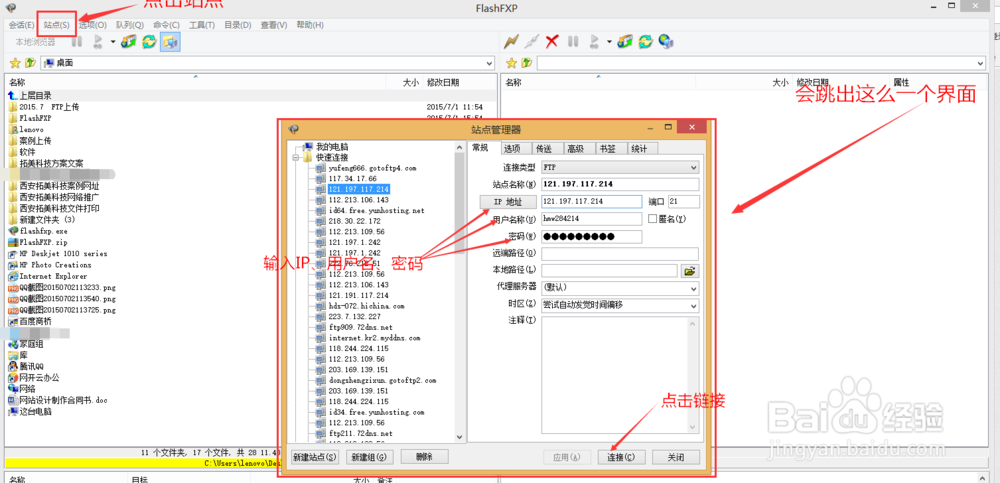Open the 桌面 local path dropdown
The width and height of the screenshot is (1000, 483).
pos(489,63)
